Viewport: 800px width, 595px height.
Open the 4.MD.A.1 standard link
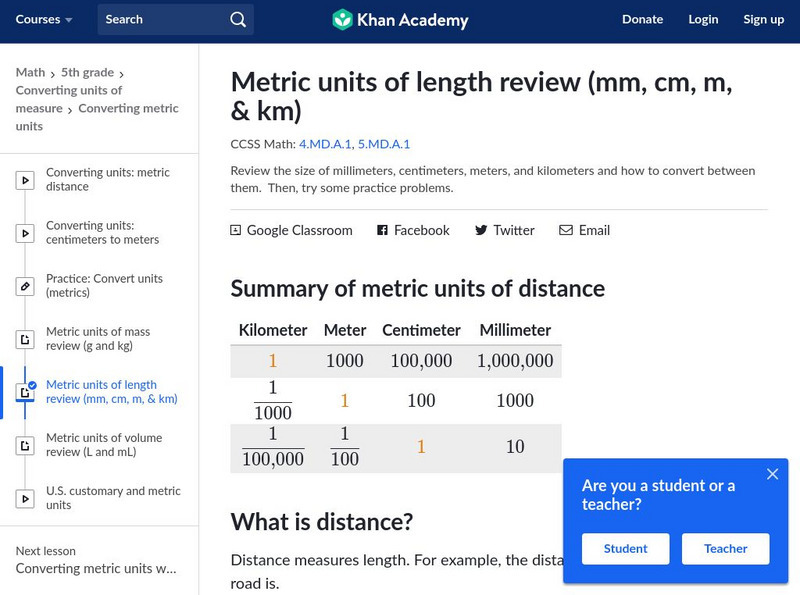(x=326, y=144)
